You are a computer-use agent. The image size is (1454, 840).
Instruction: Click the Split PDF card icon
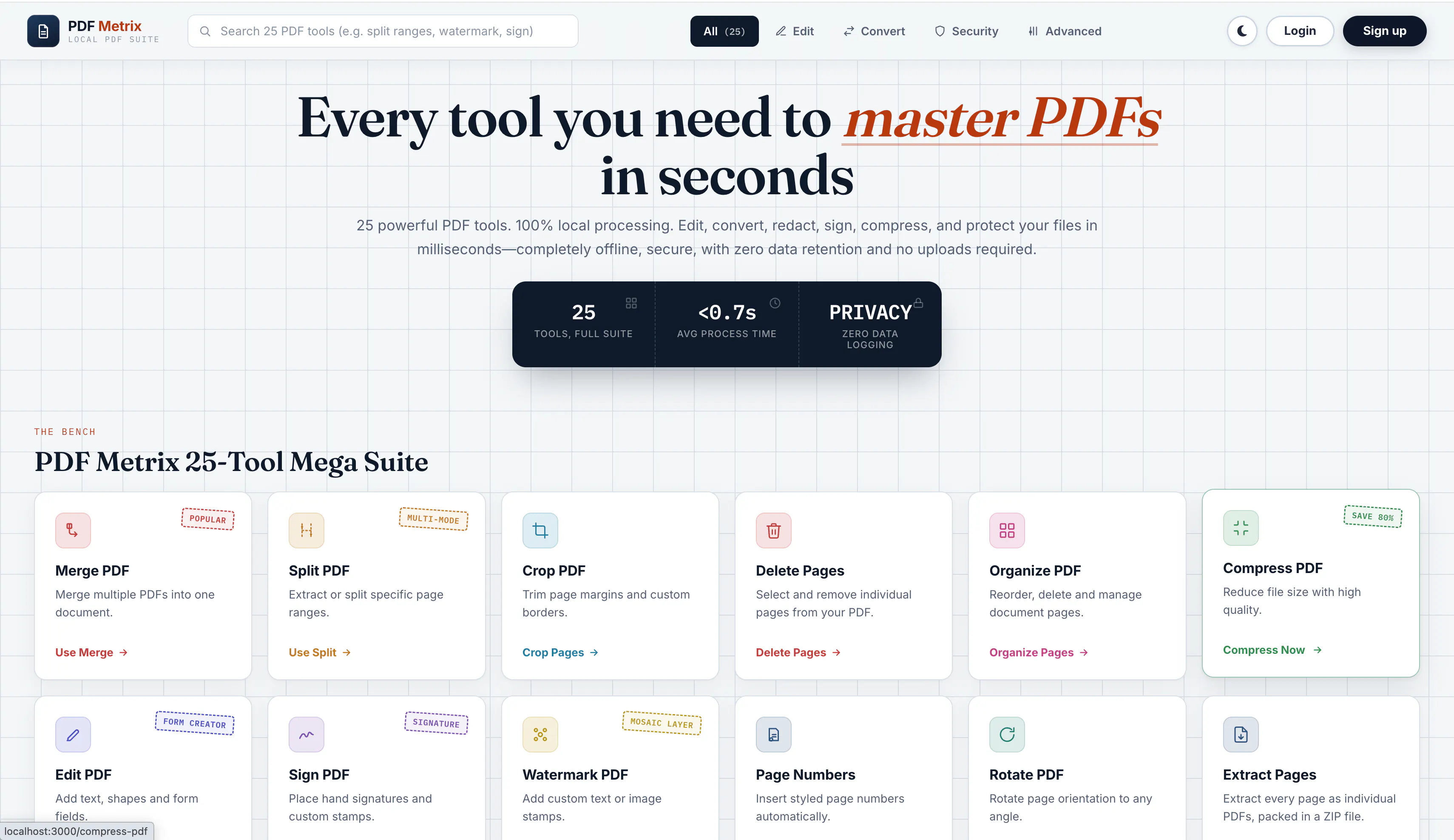click(307, 530)
